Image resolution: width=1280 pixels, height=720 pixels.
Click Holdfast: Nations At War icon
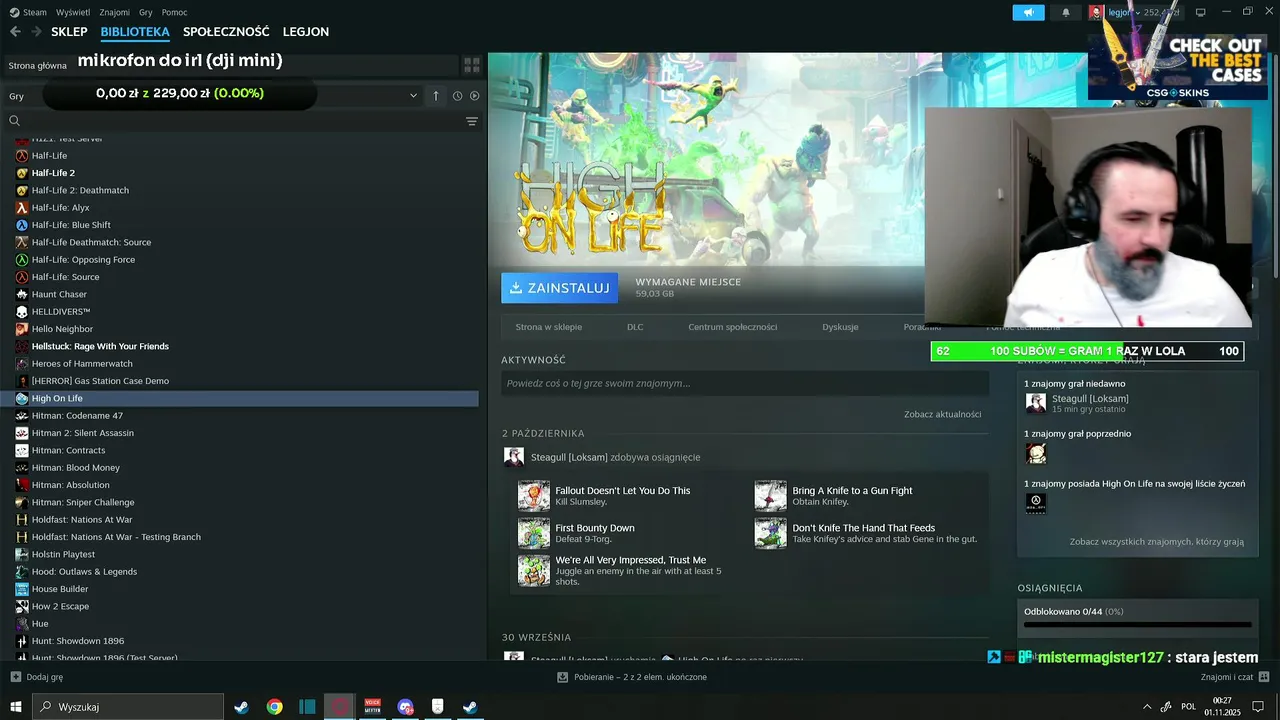(x=22, y=520)
